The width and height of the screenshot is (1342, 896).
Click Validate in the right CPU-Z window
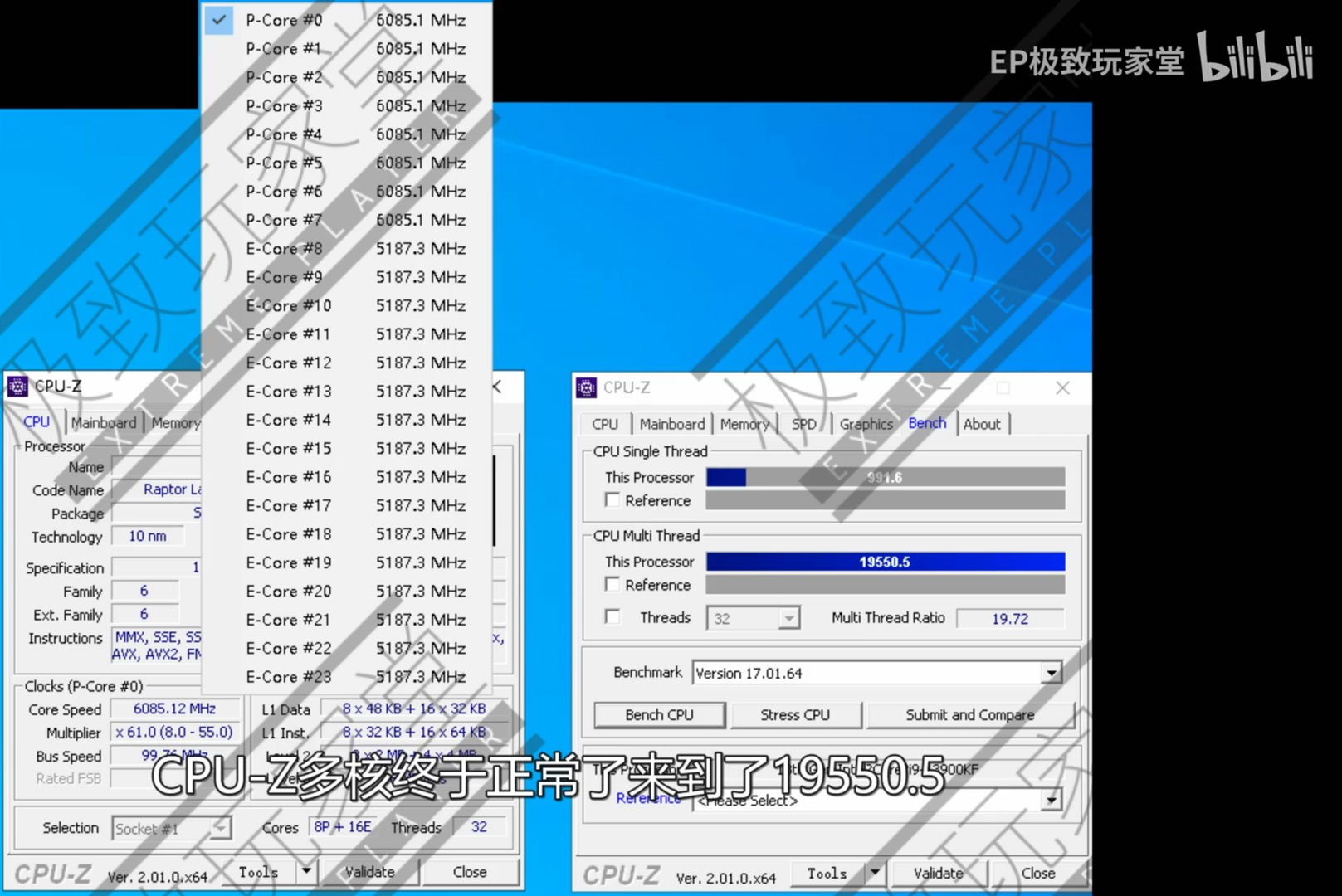(938, 873)
